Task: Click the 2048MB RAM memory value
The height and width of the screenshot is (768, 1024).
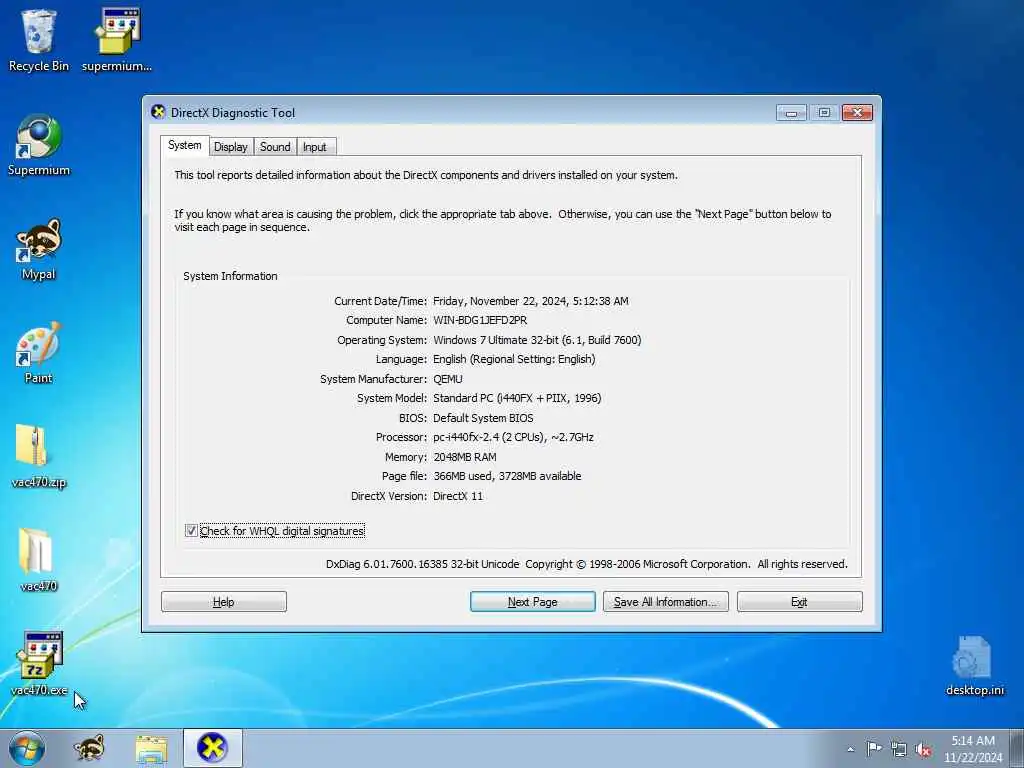Action: tap(465, 456)
